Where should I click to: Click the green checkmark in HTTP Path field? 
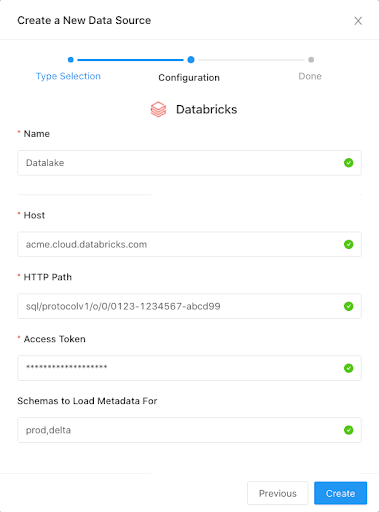click(349, 306)
